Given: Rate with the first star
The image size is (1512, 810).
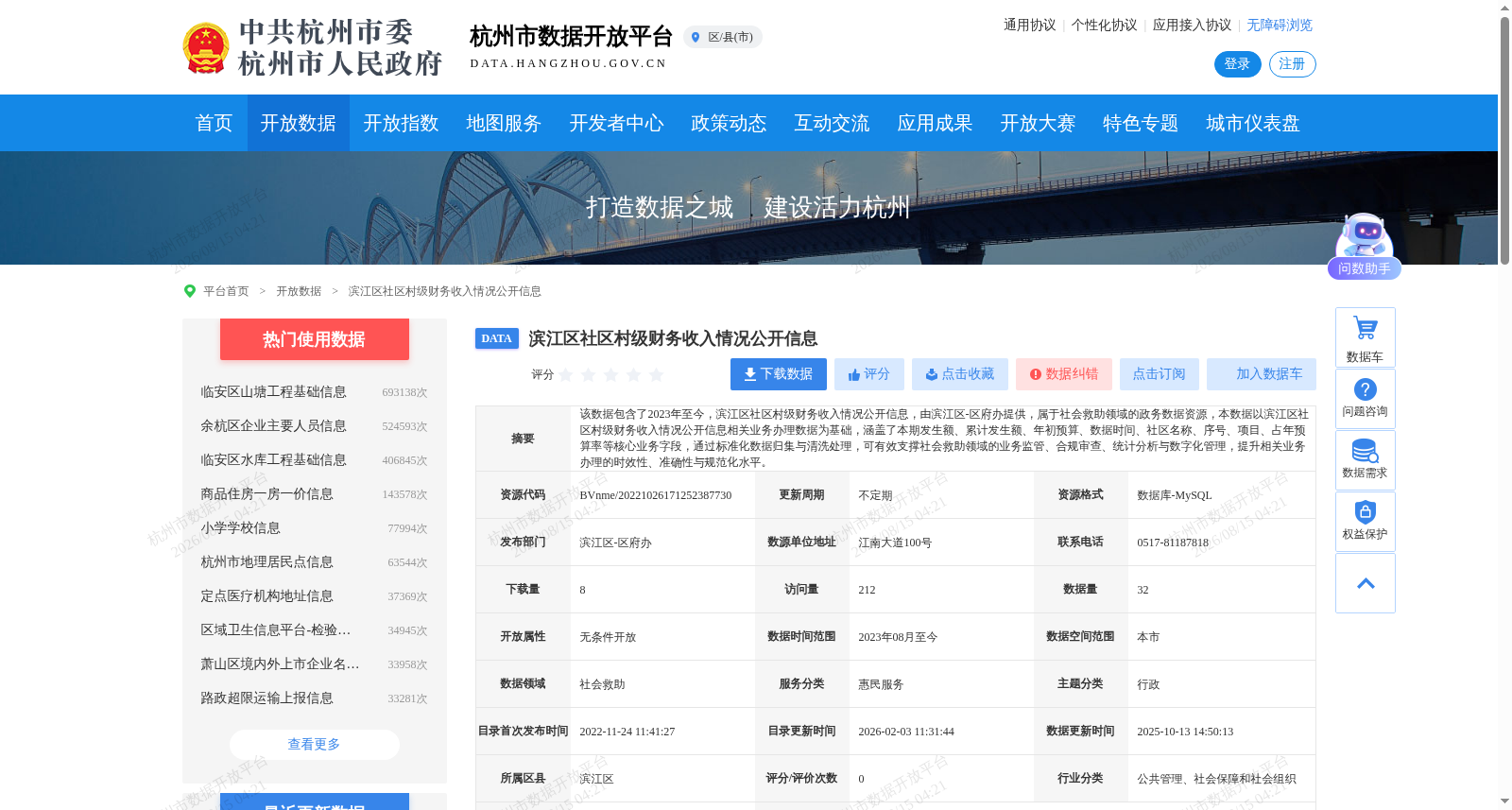Looking at the screenshot, I should tap(566, 375).
